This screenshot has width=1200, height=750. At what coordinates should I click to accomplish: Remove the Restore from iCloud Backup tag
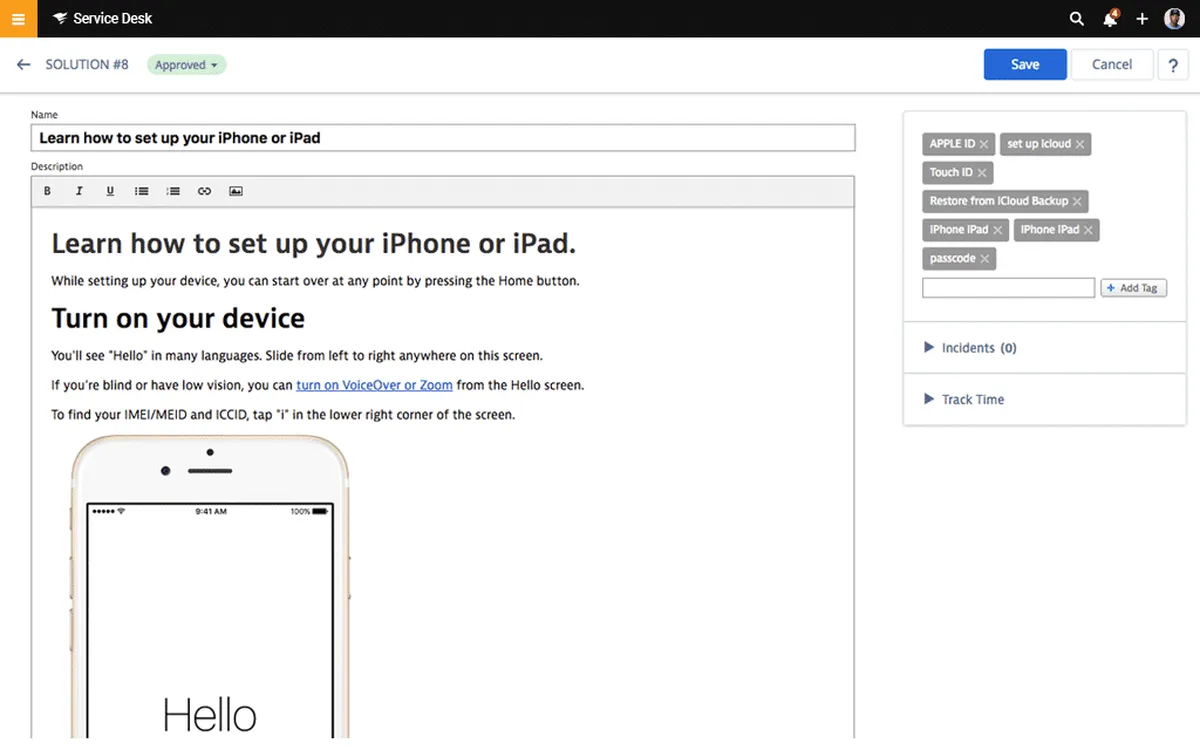pyautogui.click(x=1077, y=201)
